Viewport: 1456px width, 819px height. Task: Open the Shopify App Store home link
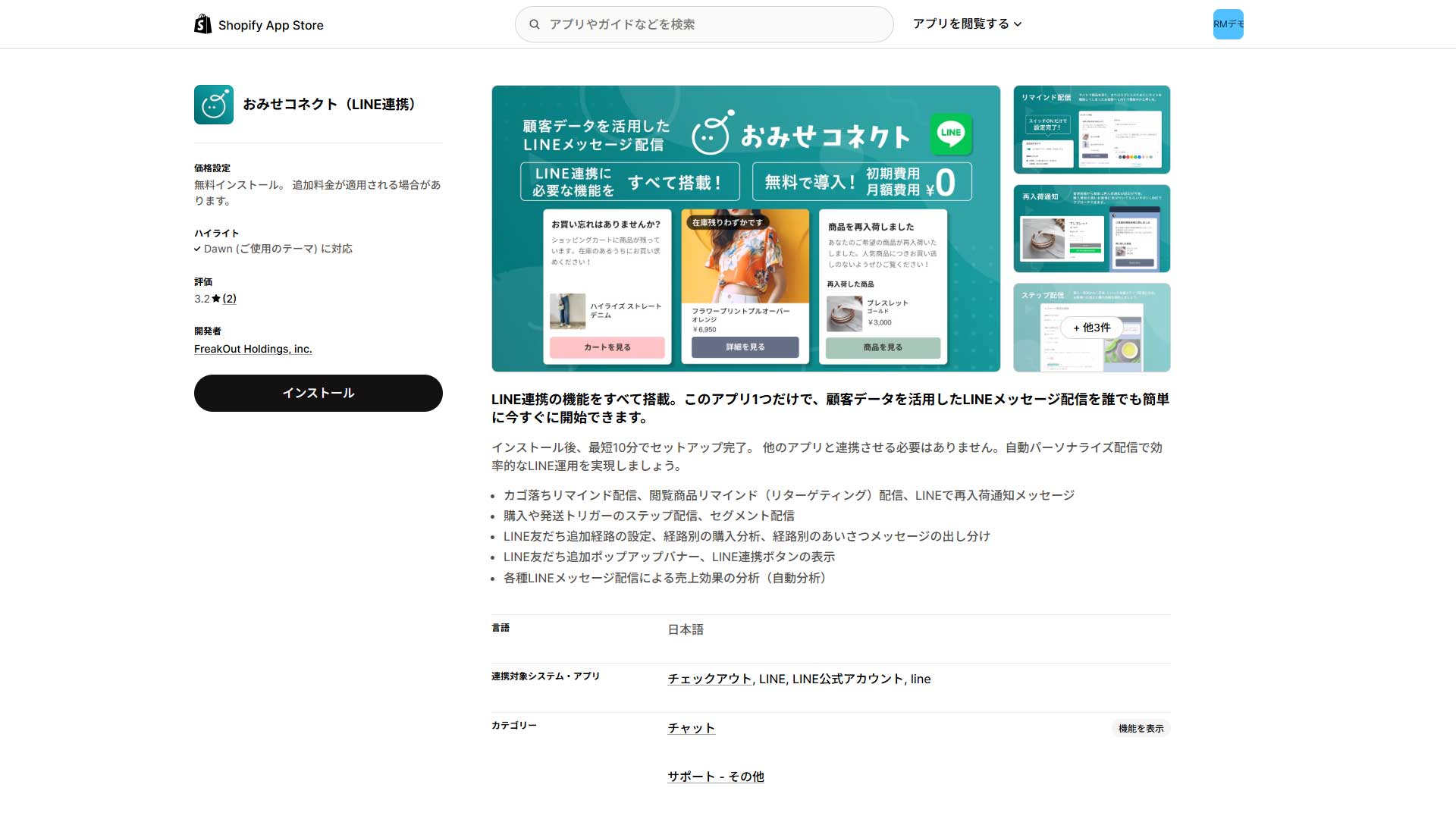click(x=259, y=24)
